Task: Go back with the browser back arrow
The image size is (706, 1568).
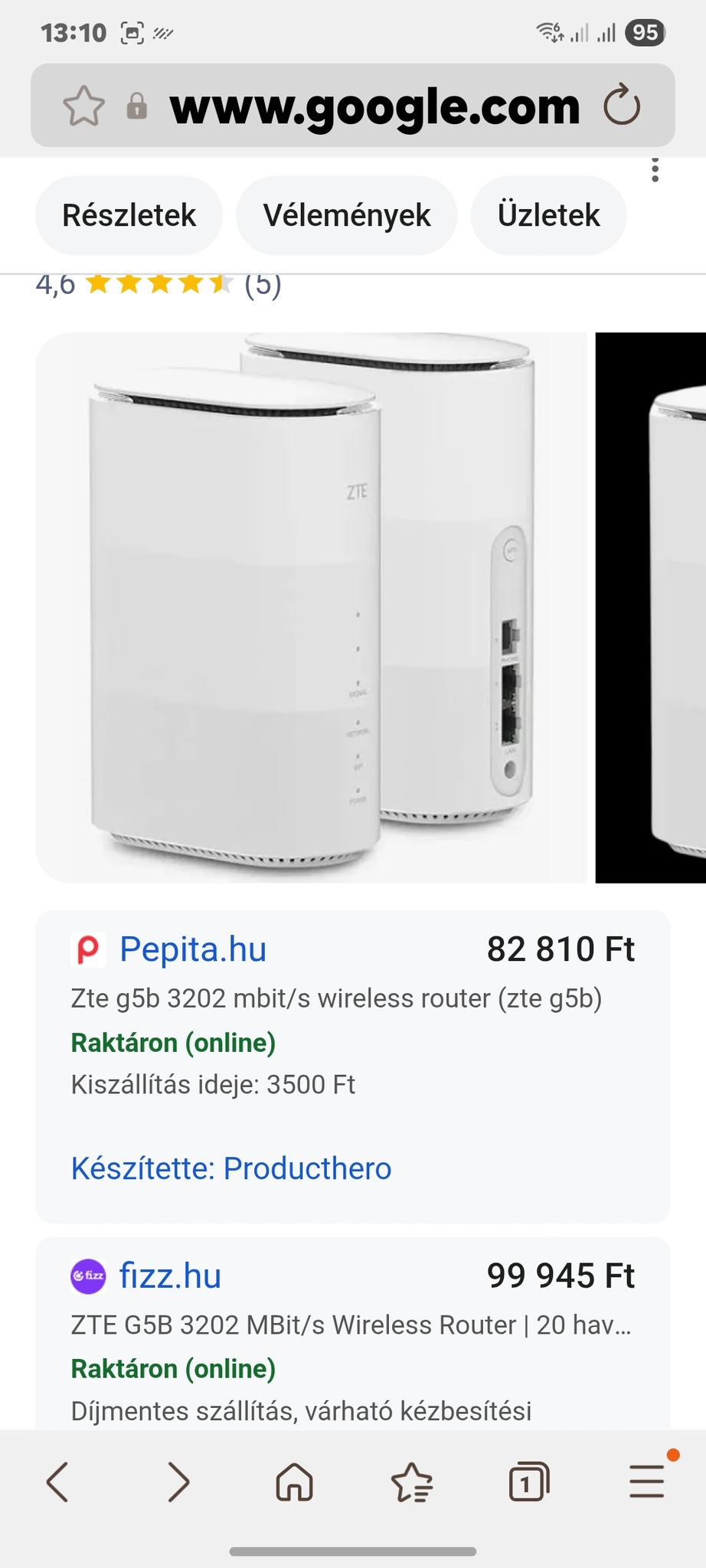Action: [58, 1482]
